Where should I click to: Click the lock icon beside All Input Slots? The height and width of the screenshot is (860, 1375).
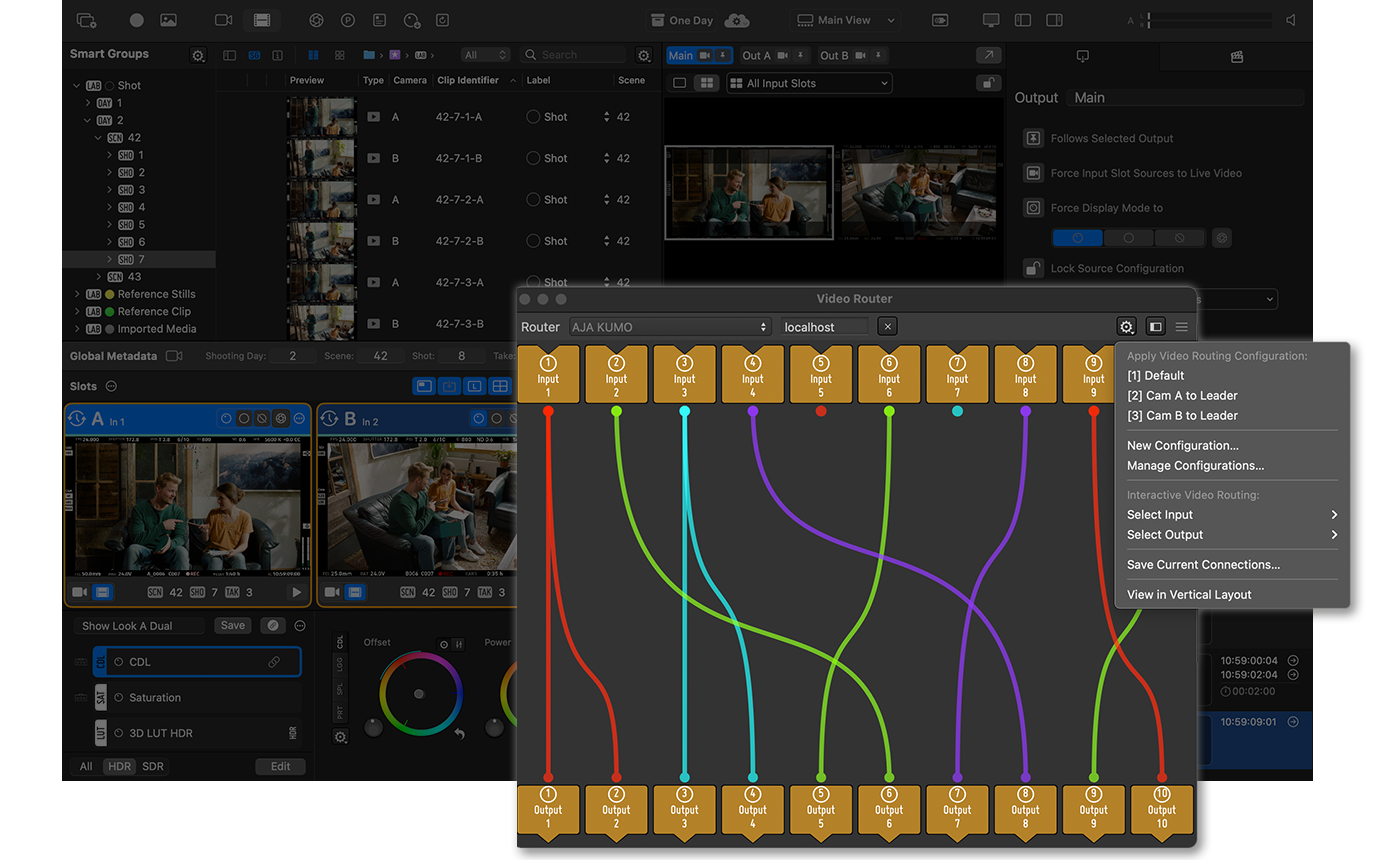(x=988, y=84)
